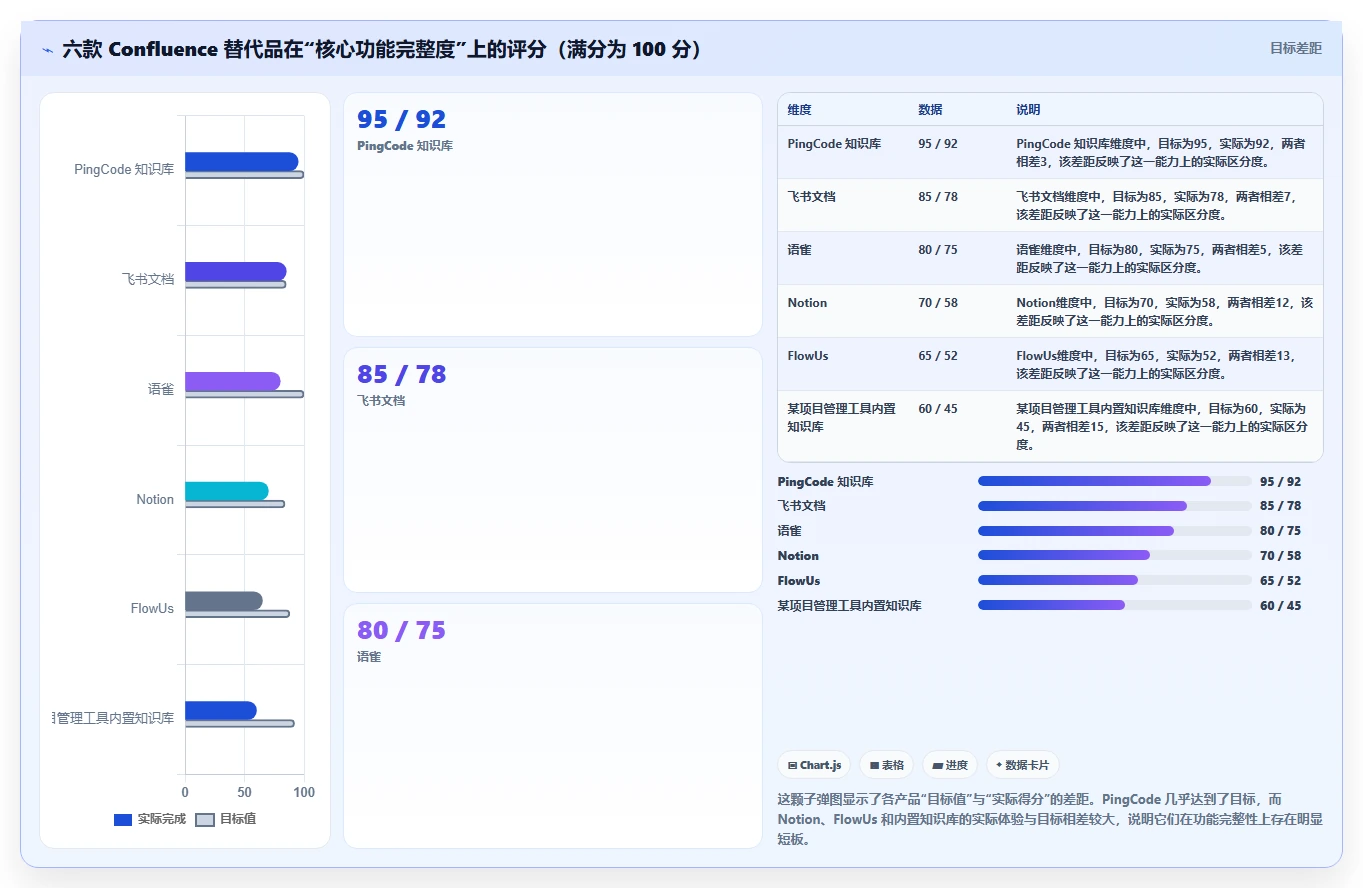This screenshot has height=888, width=1363.
Task: Click the gray legend swatch for 目标值
Action: (x=204, y=820)
